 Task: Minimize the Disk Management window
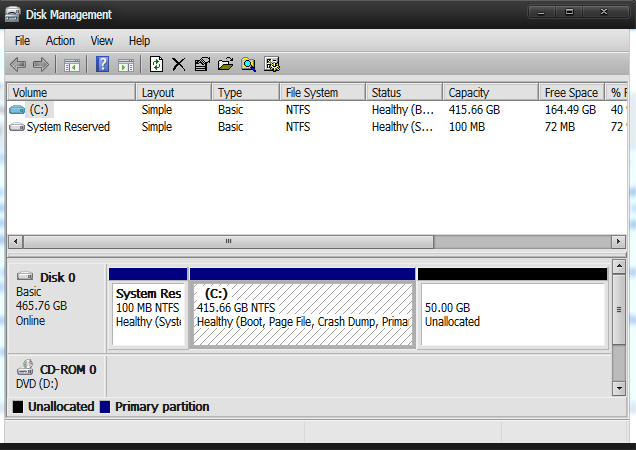tap(541, 12)
